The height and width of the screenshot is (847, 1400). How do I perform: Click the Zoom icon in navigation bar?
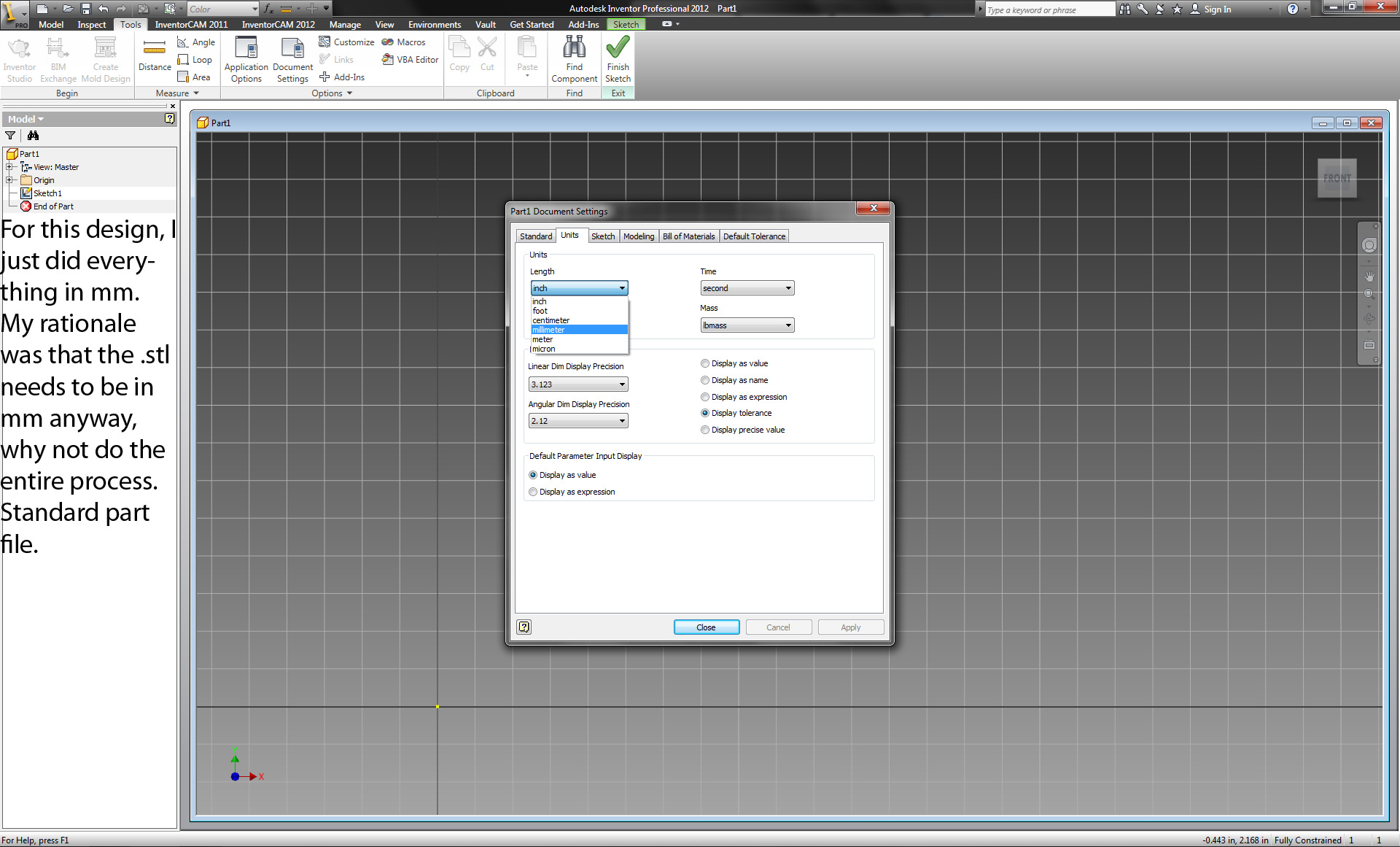(x=1369, y=294)
